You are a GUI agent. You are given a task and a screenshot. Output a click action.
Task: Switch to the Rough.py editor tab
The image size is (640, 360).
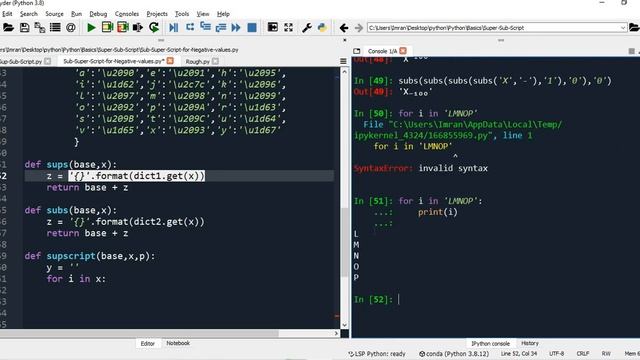[198, 62]
